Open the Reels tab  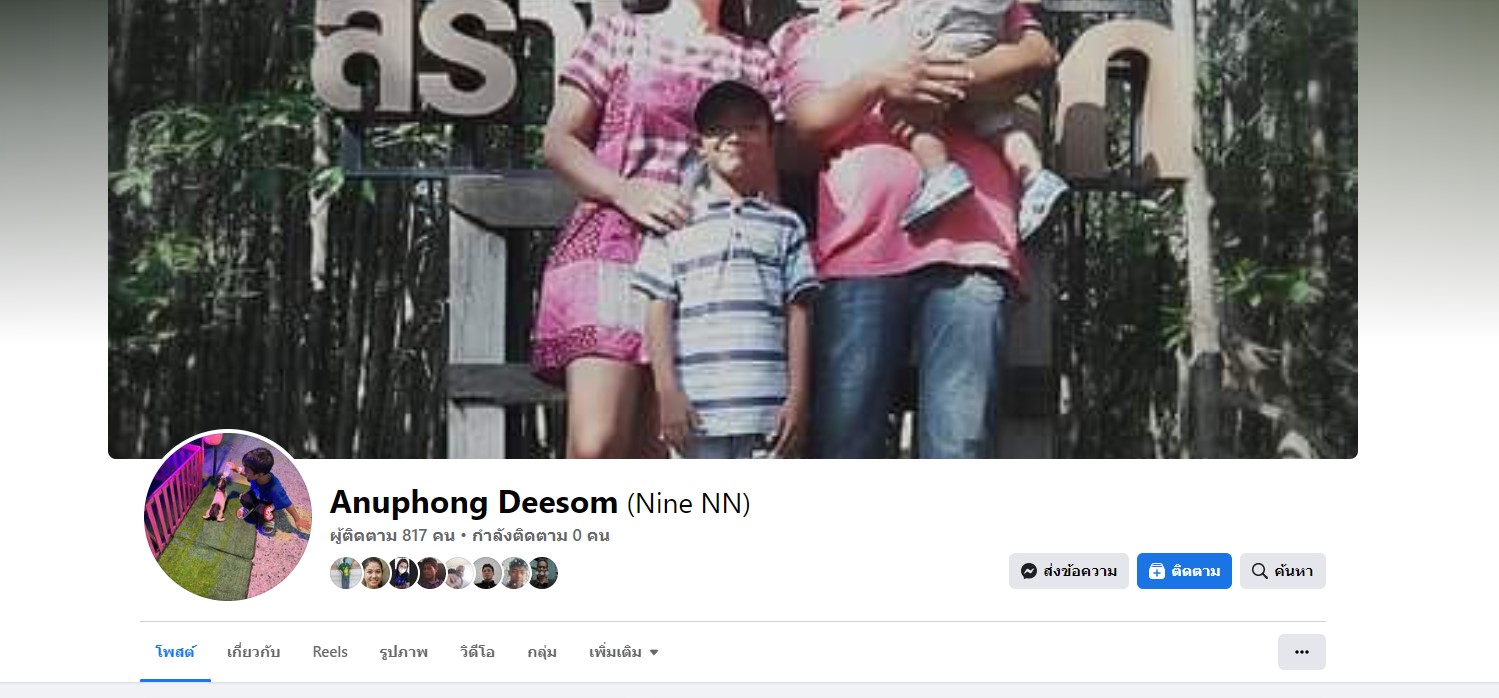pos(330,652)
